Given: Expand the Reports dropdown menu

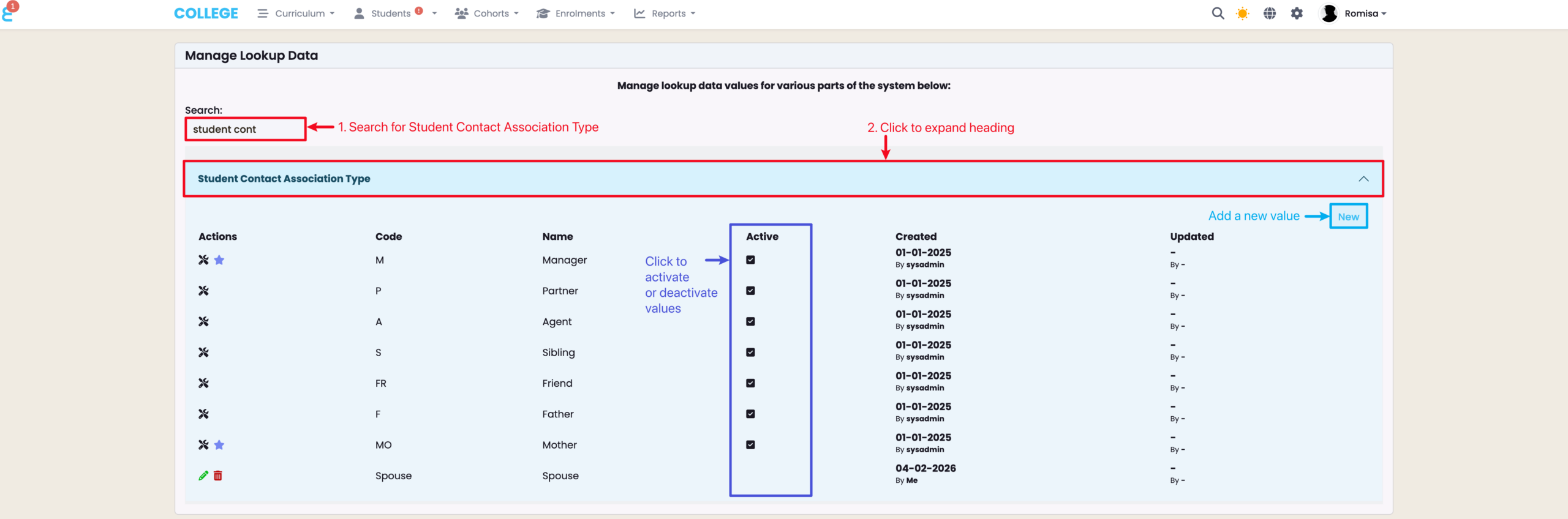Looking at the screenshot, I should pyautogui.click(x=665, y=13).
